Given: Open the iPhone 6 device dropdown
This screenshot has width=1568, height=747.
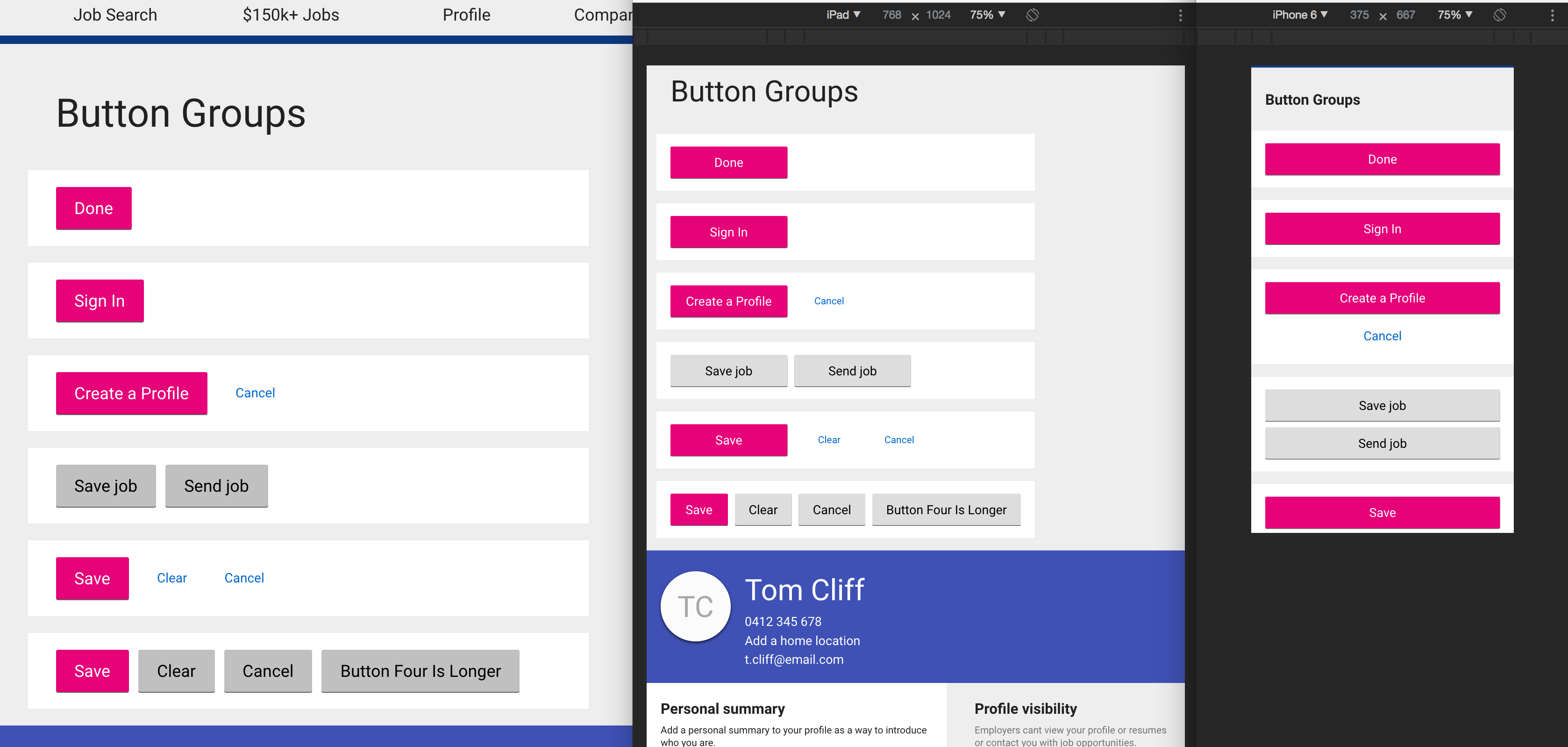Looking at the screenshot, I should click(x=1299, y=15).
